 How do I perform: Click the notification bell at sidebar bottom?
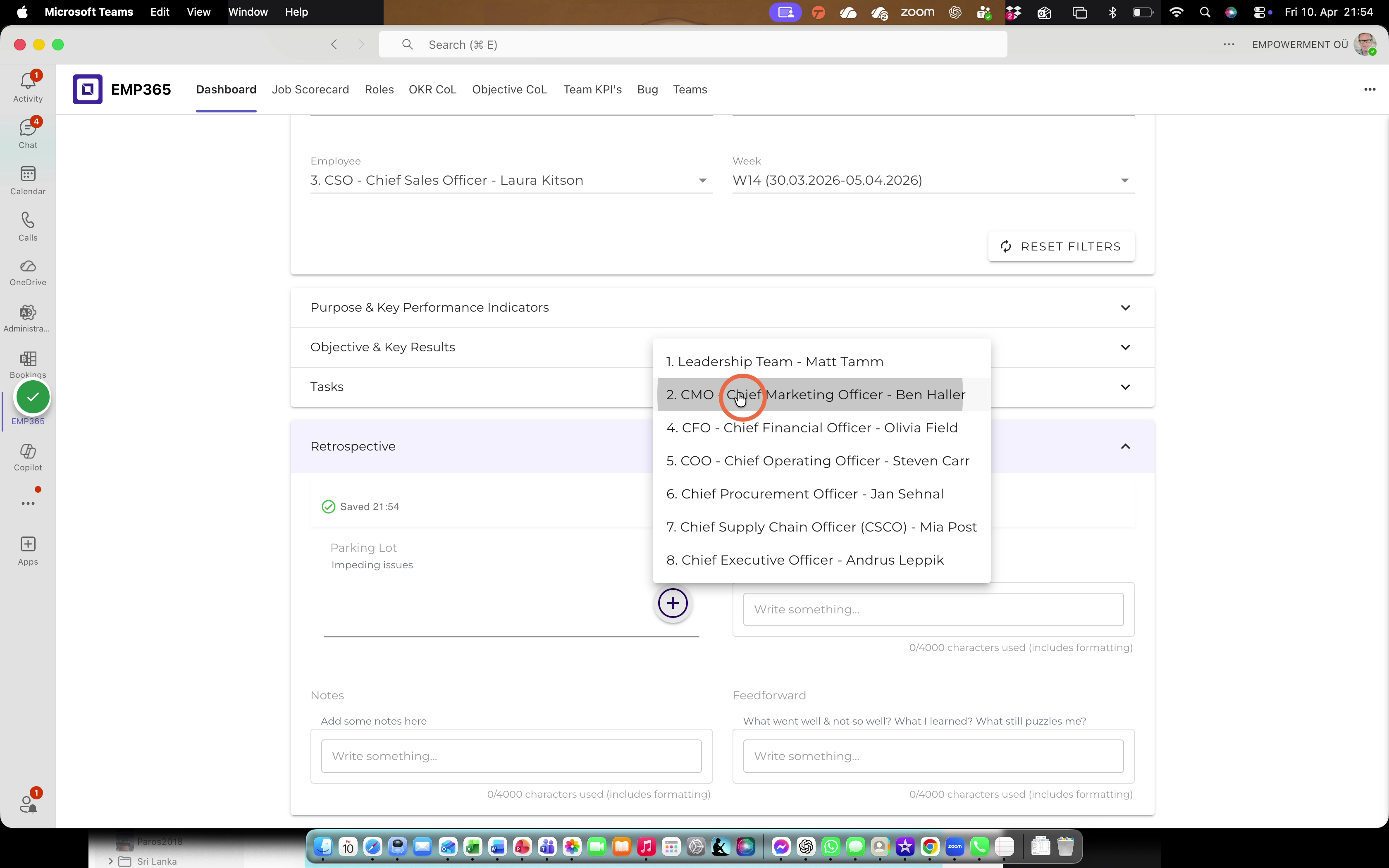[x=28, y=804]
